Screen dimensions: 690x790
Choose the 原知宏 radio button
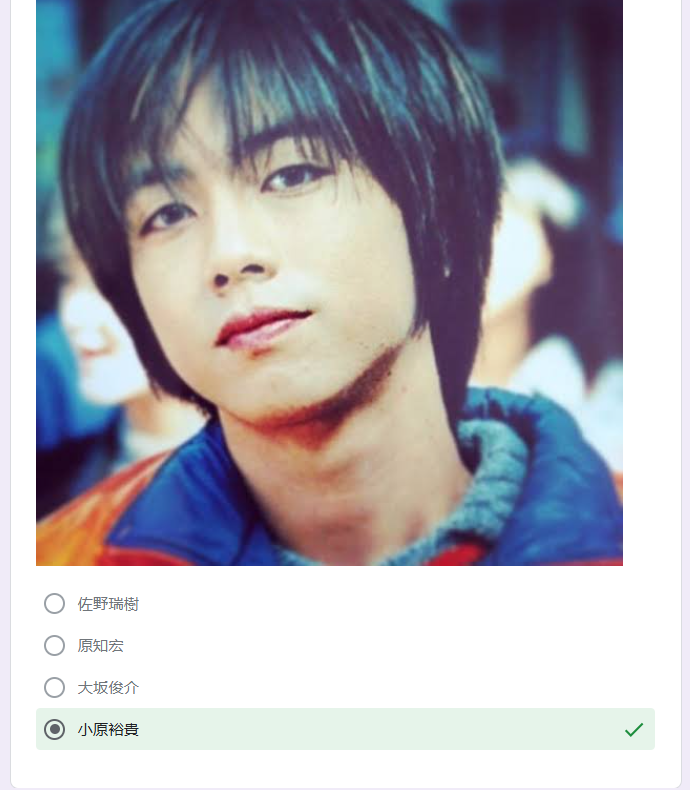(54, 645)
